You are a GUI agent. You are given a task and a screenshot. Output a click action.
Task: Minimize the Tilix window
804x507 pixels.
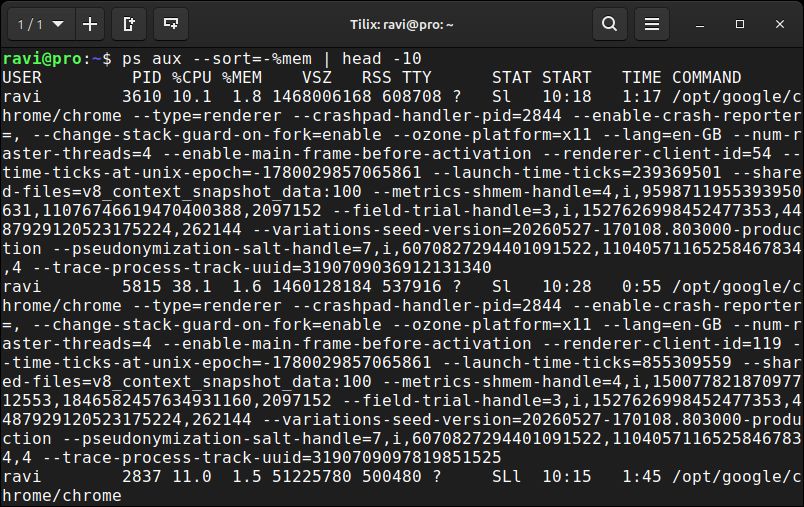699,24
